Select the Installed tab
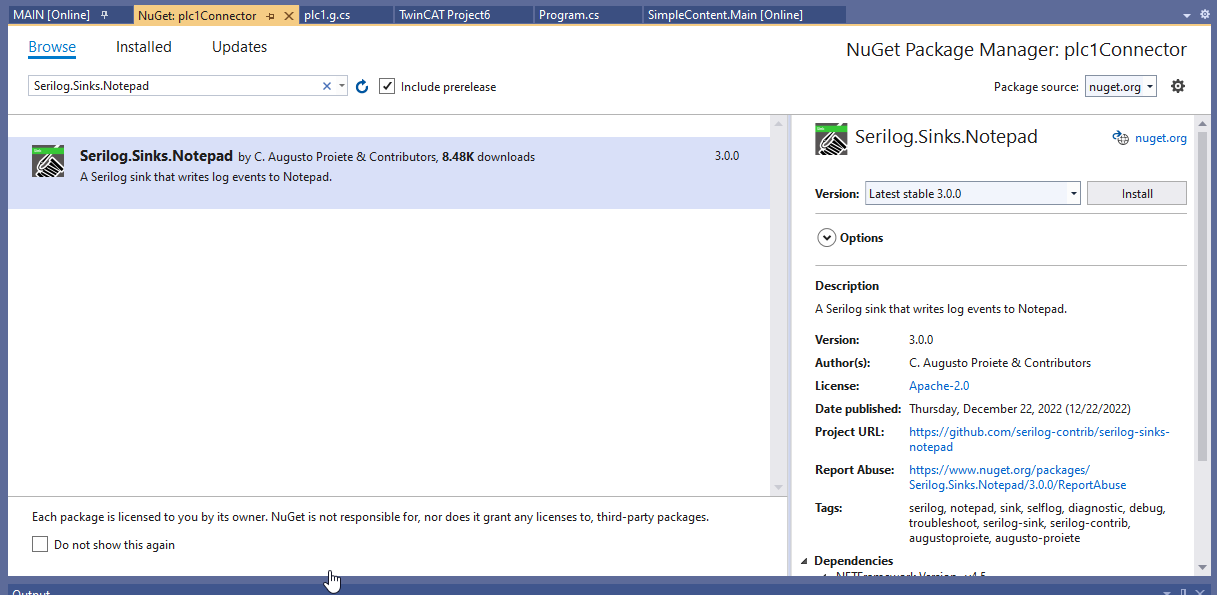 [x=144, y=47]
